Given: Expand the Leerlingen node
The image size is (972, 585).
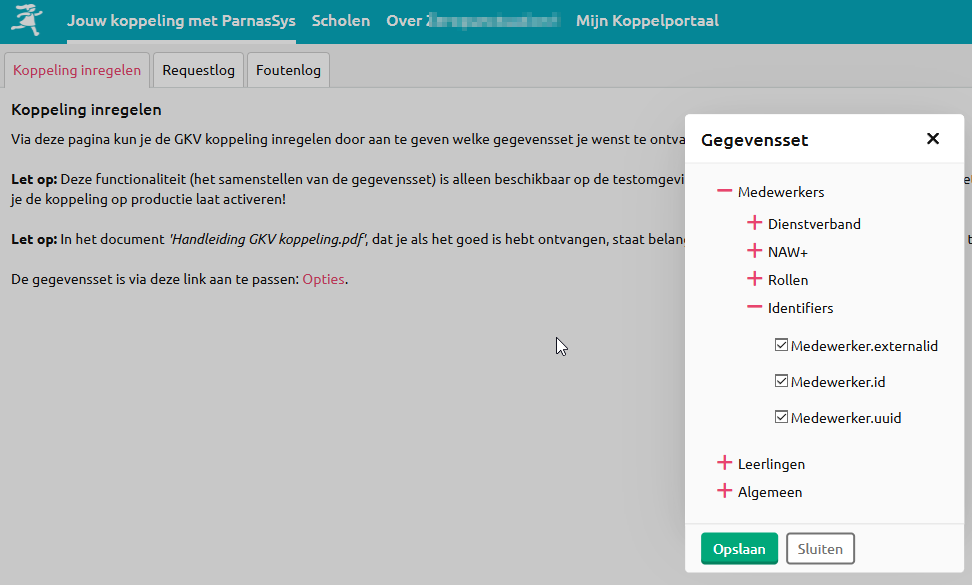Looking at the screenshot, I should click(724, 463).
